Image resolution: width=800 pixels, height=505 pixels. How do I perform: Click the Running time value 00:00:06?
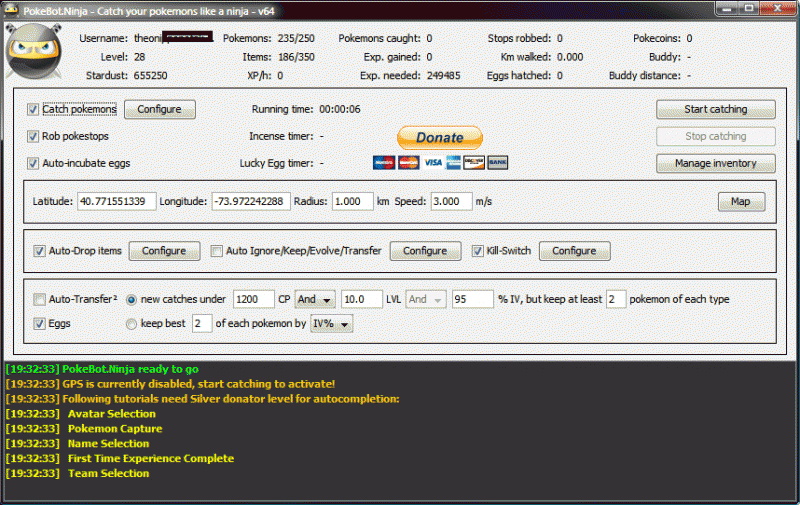click(x=340, y=109)
